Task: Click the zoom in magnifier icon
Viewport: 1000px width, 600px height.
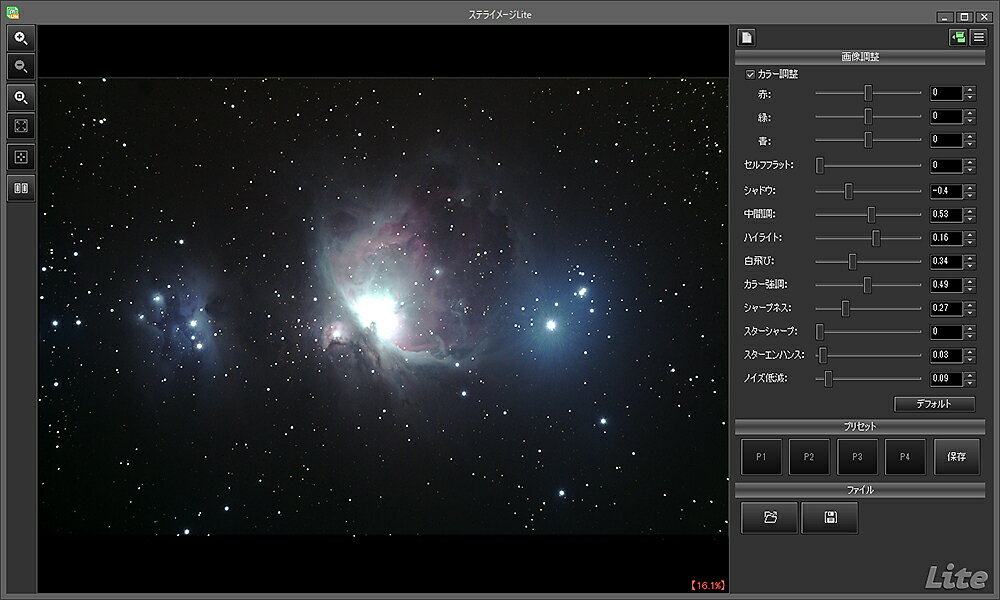Action: point(21,38)
